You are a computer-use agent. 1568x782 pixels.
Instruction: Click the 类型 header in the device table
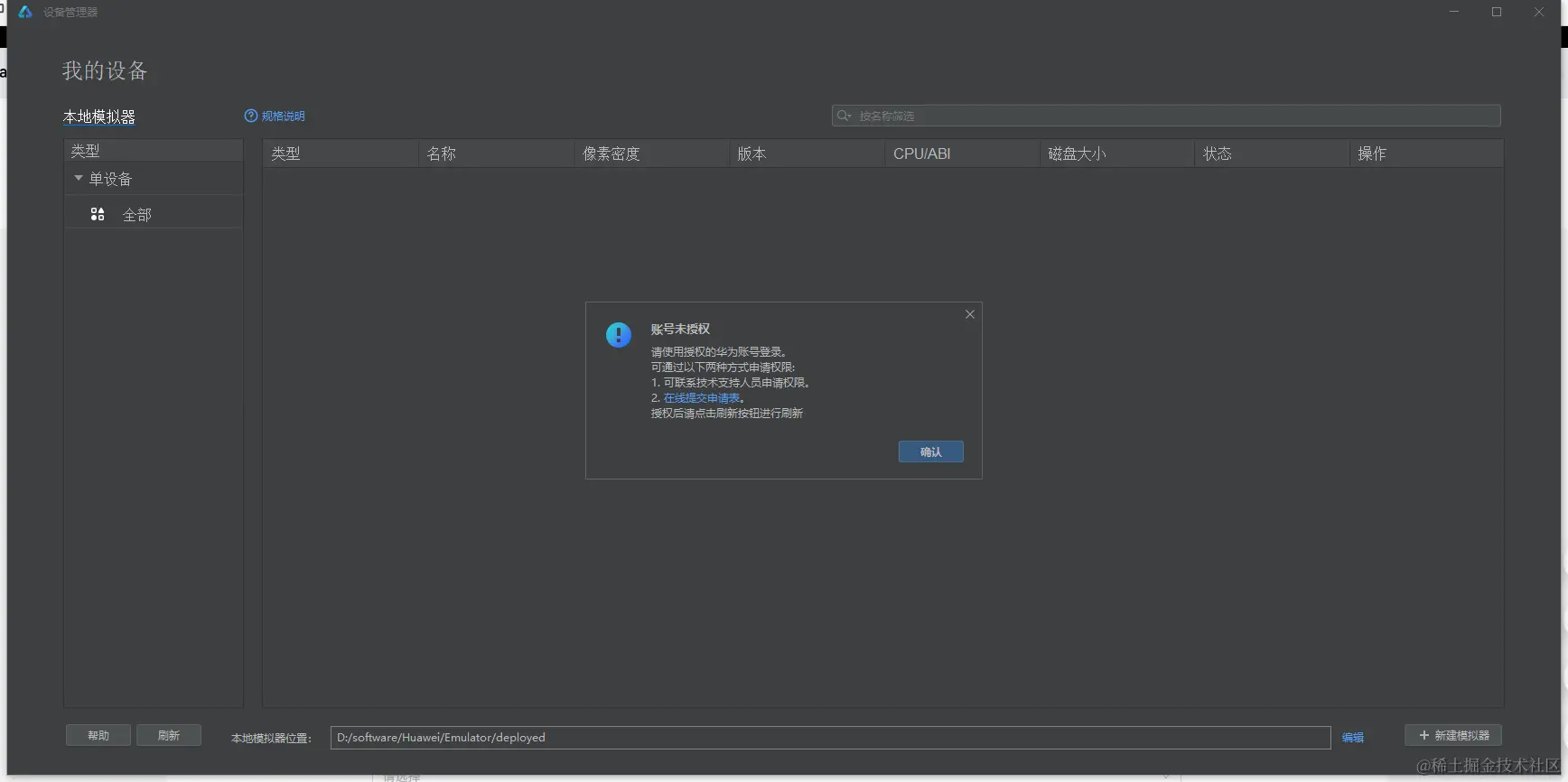341,154
